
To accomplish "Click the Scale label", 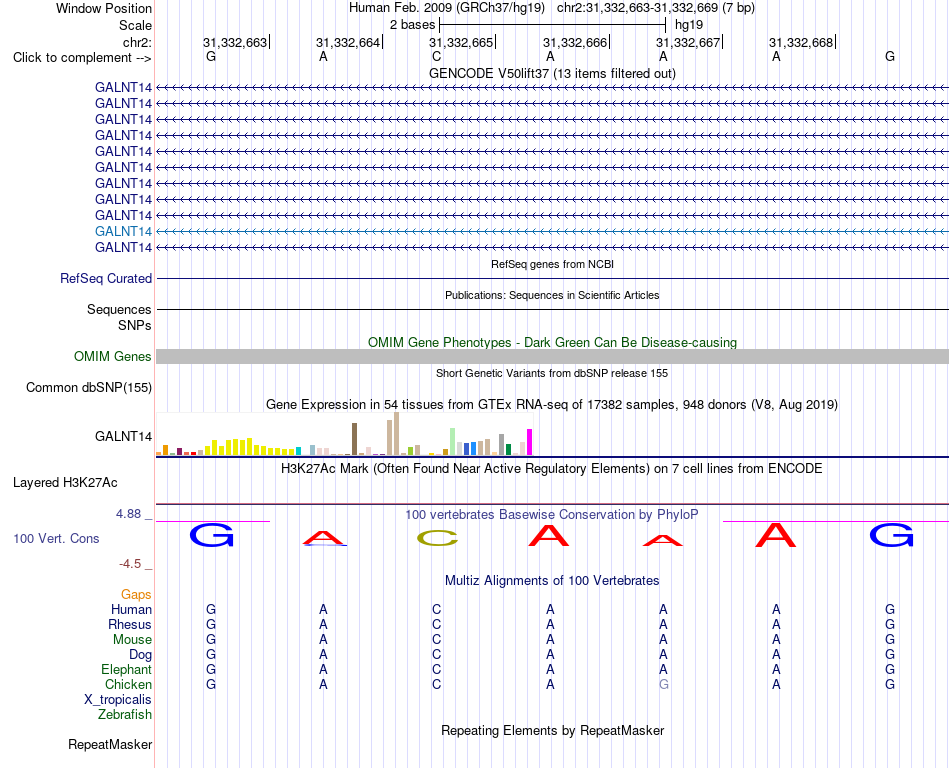I will click(x=135, y=25).
